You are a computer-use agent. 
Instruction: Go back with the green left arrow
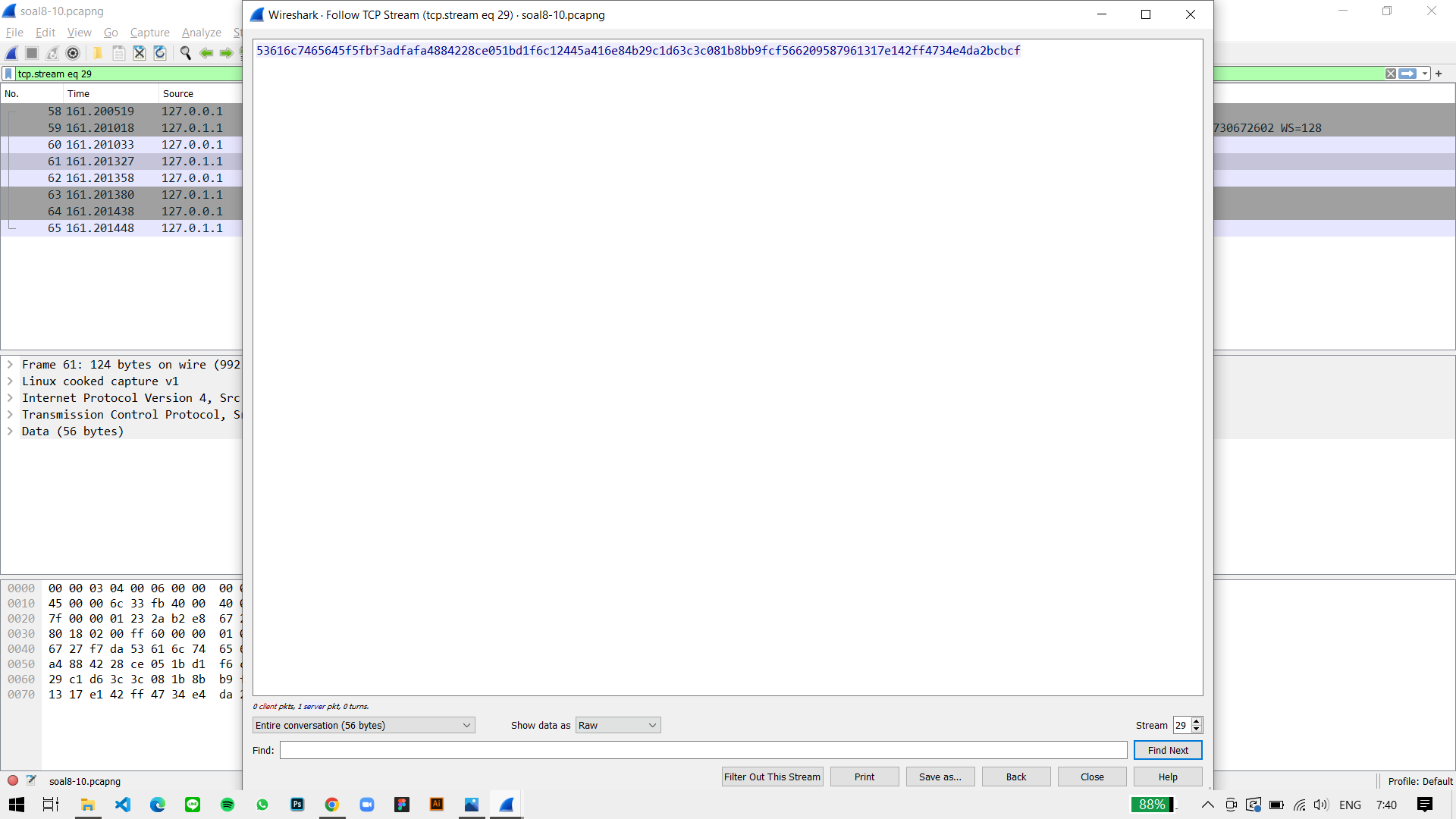tap(206, 53)
